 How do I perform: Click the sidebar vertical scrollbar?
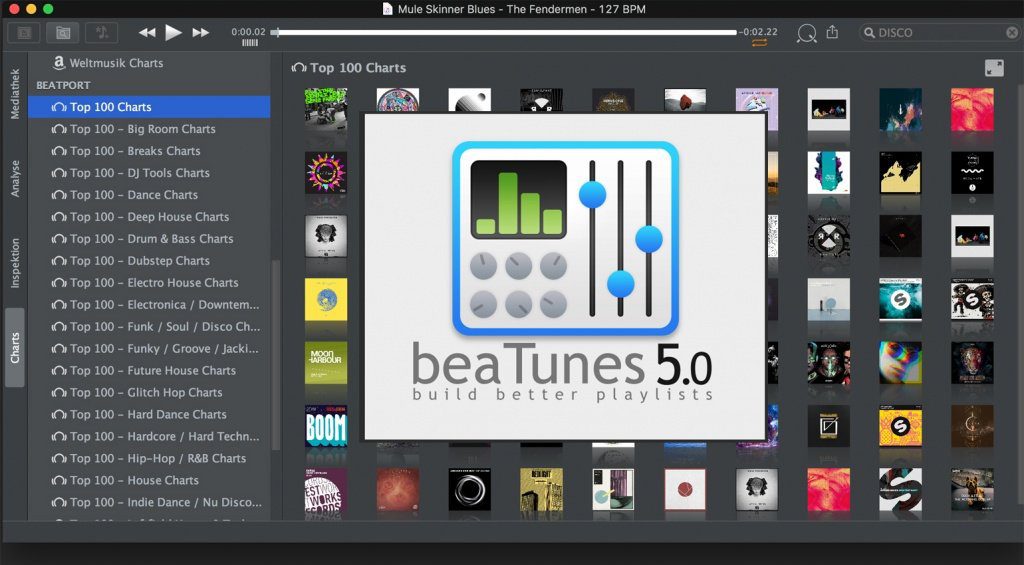(276, 355)
